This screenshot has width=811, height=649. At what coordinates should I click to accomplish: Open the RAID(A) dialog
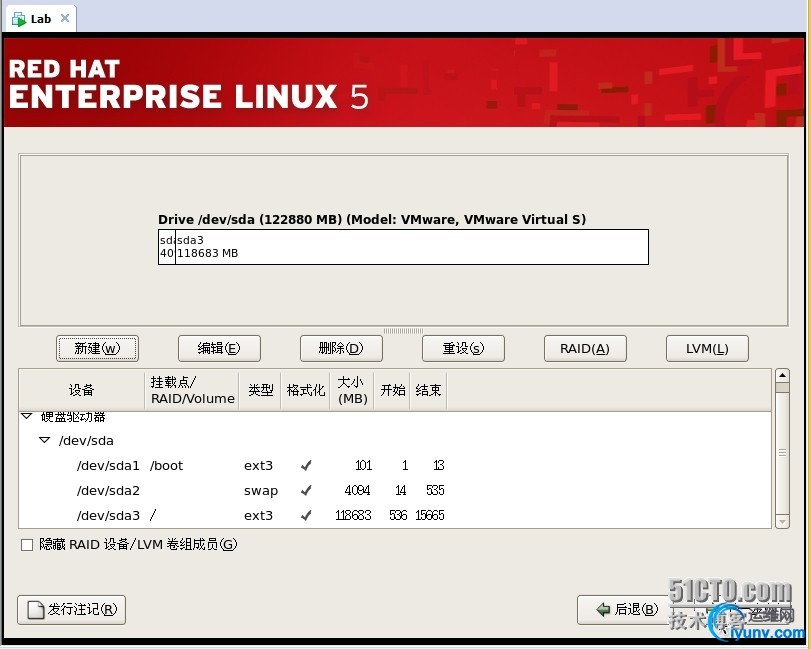tap(585, 349)
